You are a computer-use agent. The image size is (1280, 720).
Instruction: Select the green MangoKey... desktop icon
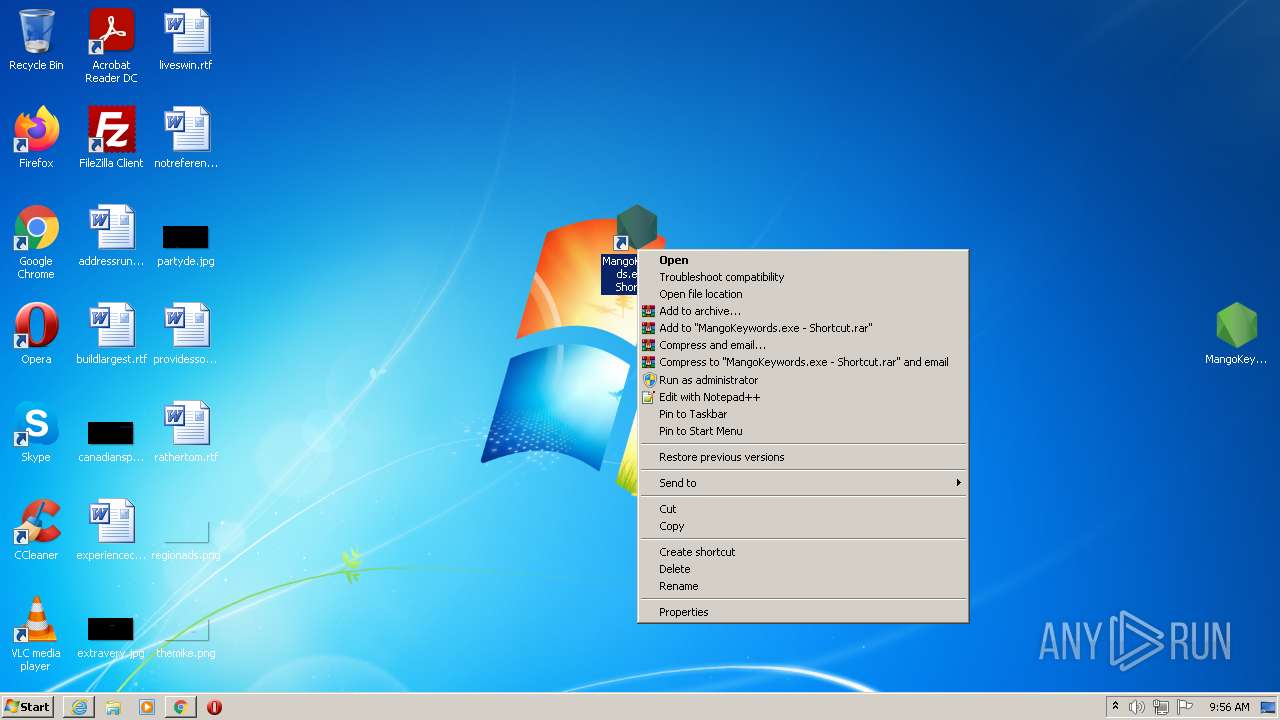[1236, 334]
